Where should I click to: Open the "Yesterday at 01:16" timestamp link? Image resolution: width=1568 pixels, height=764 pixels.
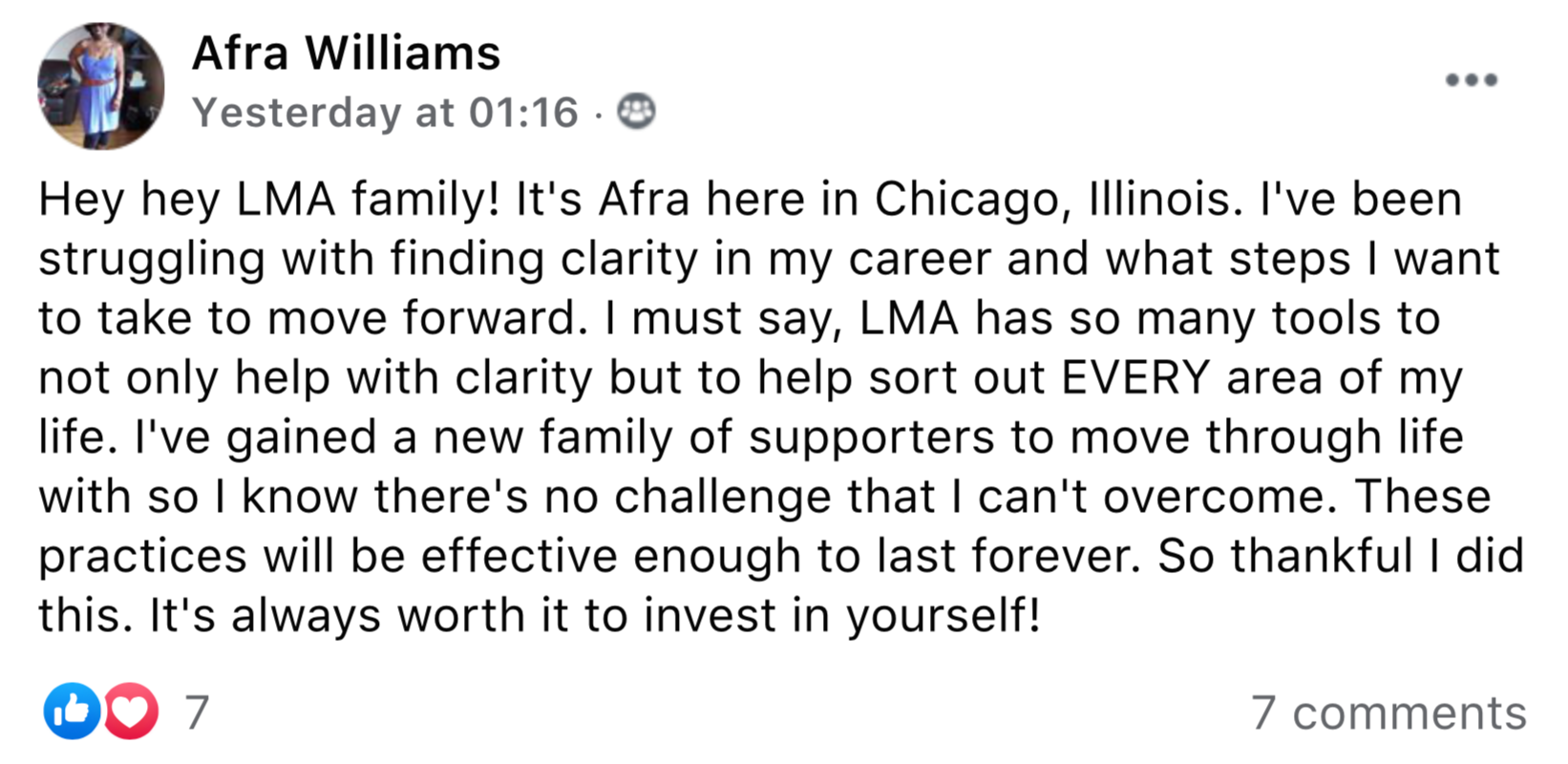click(x=385, y=113)
